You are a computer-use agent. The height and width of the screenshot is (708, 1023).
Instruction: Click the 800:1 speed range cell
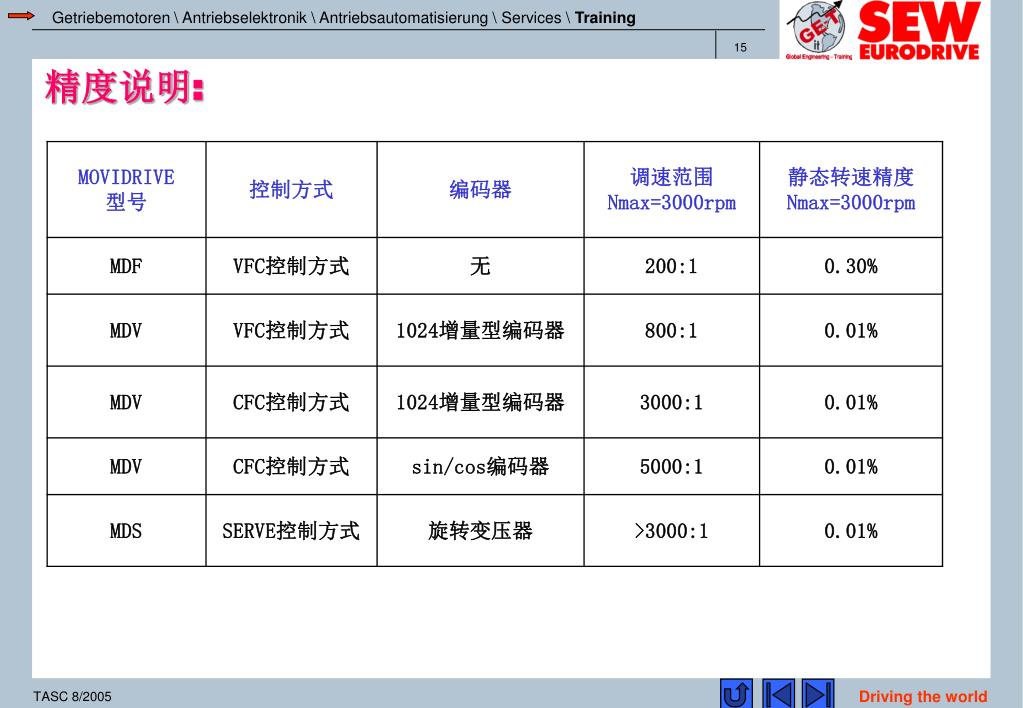pyautogui.click(x=671, y=330)
